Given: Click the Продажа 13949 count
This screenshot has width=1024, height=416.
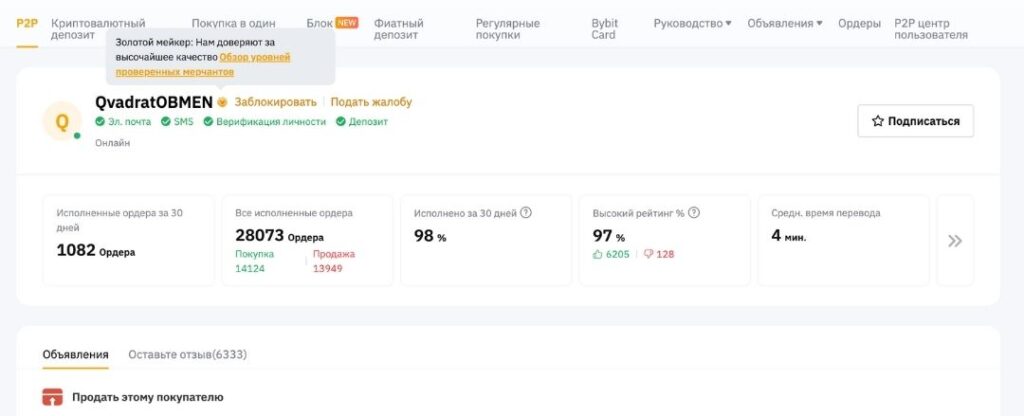Looking at the screenshot, I should (x=334, y=261).
